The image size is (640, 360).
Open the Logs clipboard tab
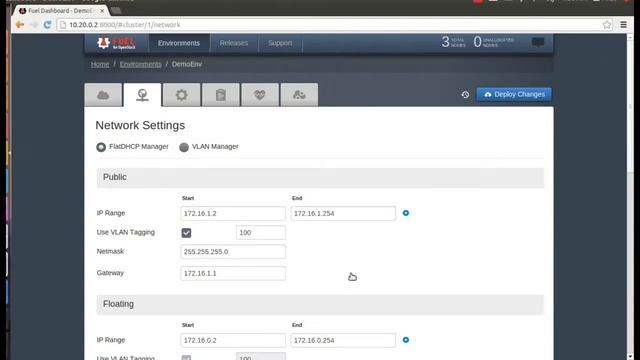tap(221, 95)
